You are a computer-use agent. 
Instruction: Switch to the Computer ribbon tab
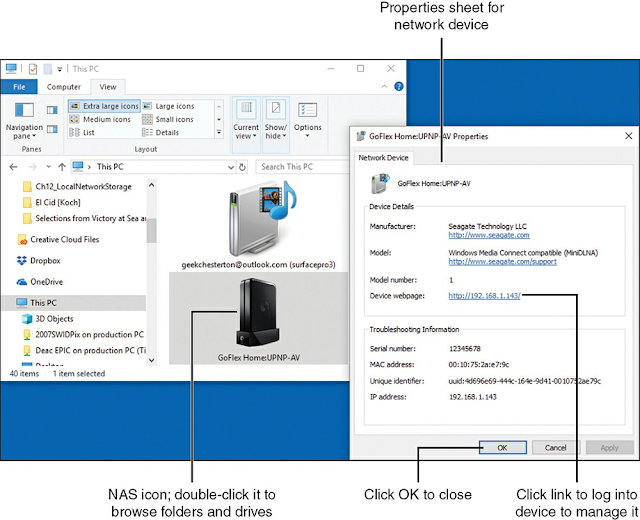click(x=64, y=87)
